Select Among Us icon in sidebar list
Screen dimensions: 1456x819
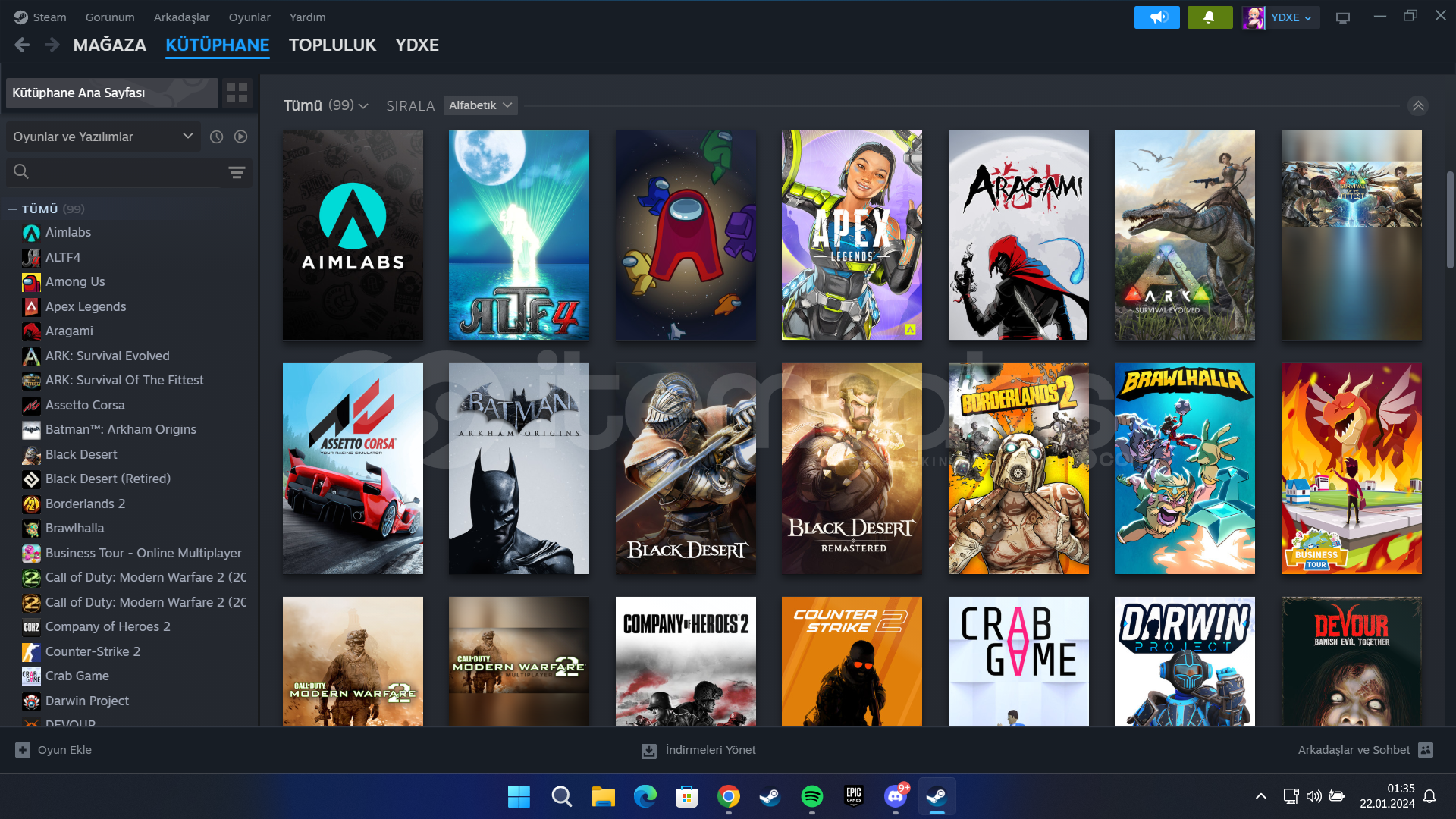tap(31, 282)
